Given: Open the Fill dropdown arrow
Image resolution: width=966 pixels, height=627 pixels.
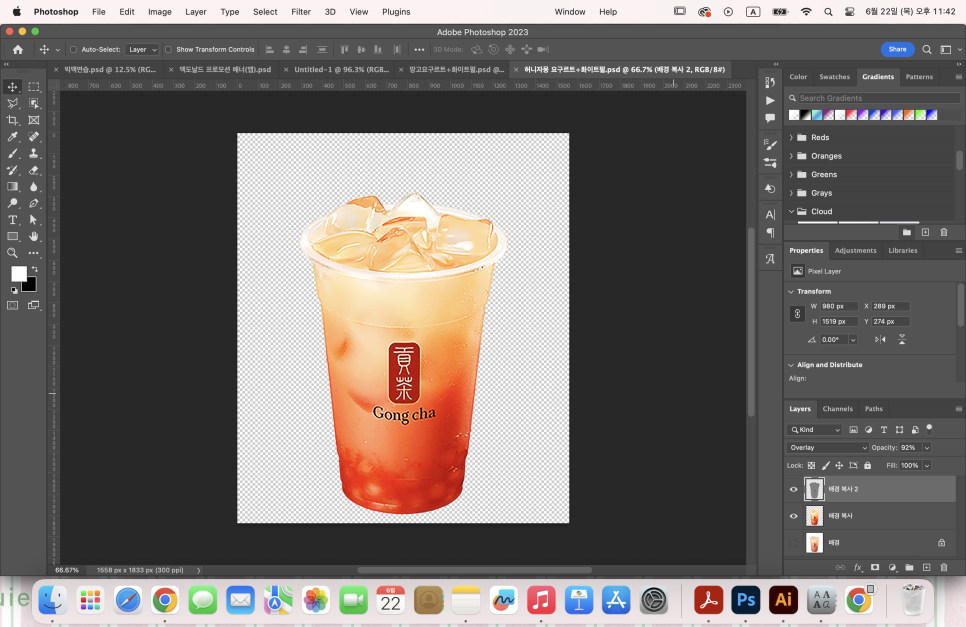Looking at the screenshot, I should (927, 466).
